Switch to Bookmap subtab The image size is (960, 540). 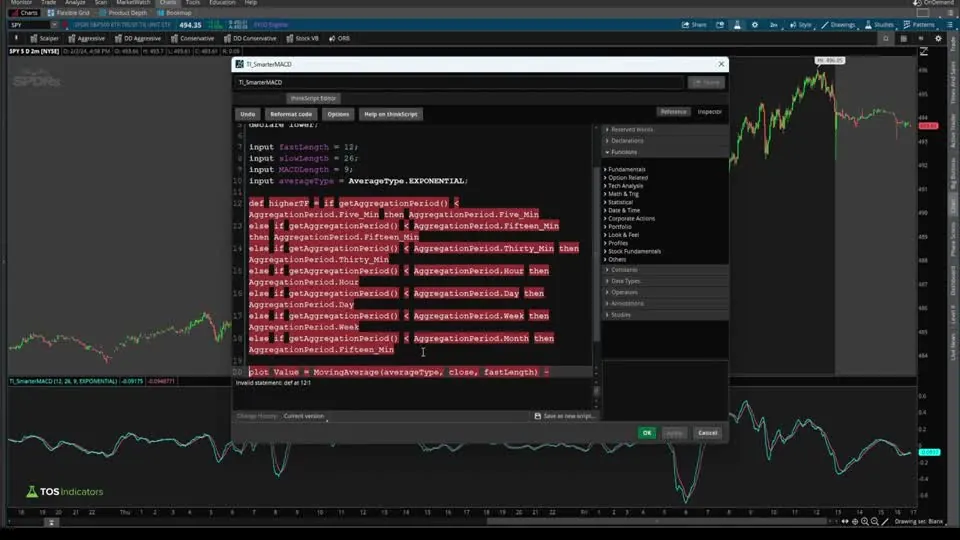pos(174,13)
